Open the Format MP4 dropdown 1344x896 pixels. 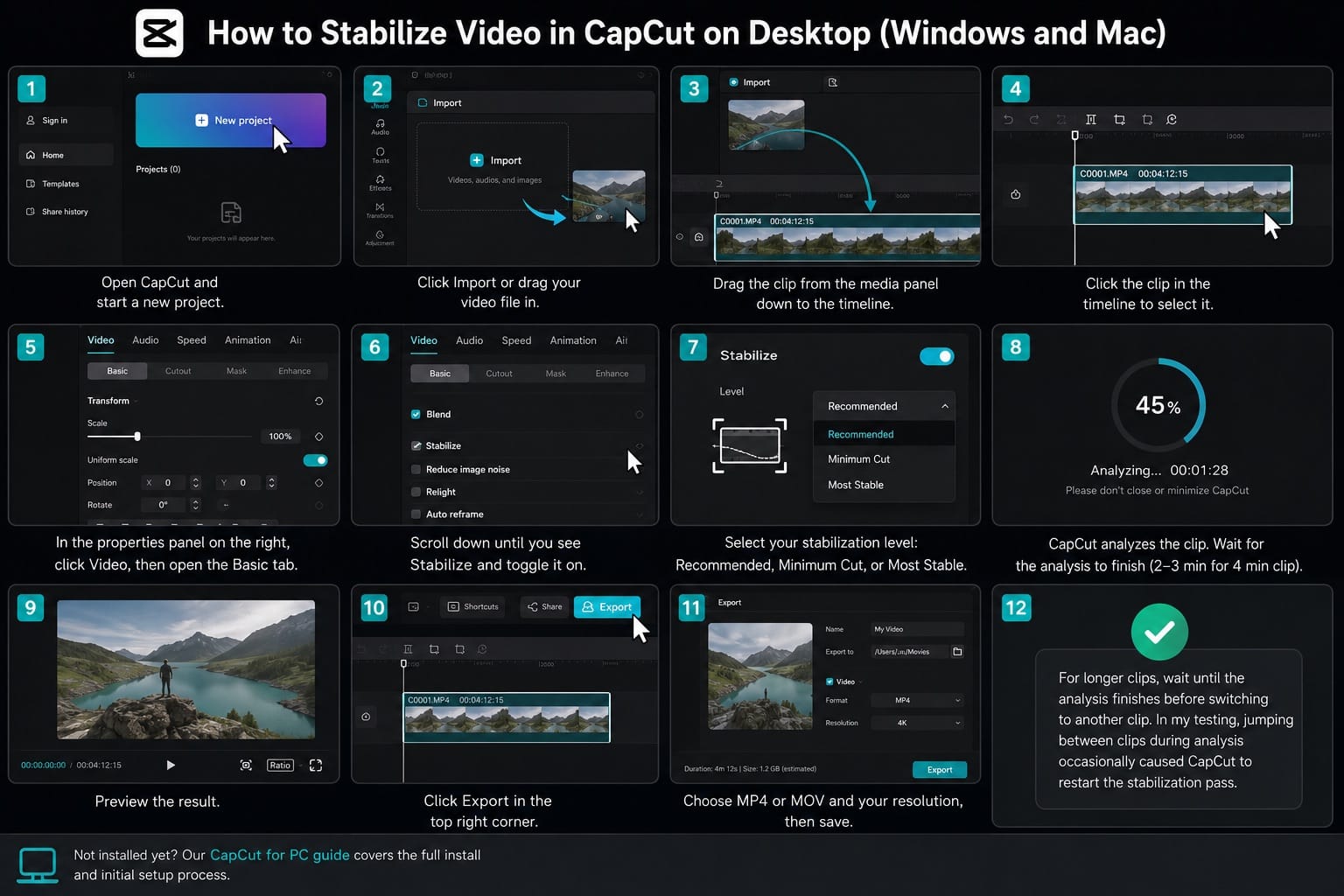tap(917, 700)
